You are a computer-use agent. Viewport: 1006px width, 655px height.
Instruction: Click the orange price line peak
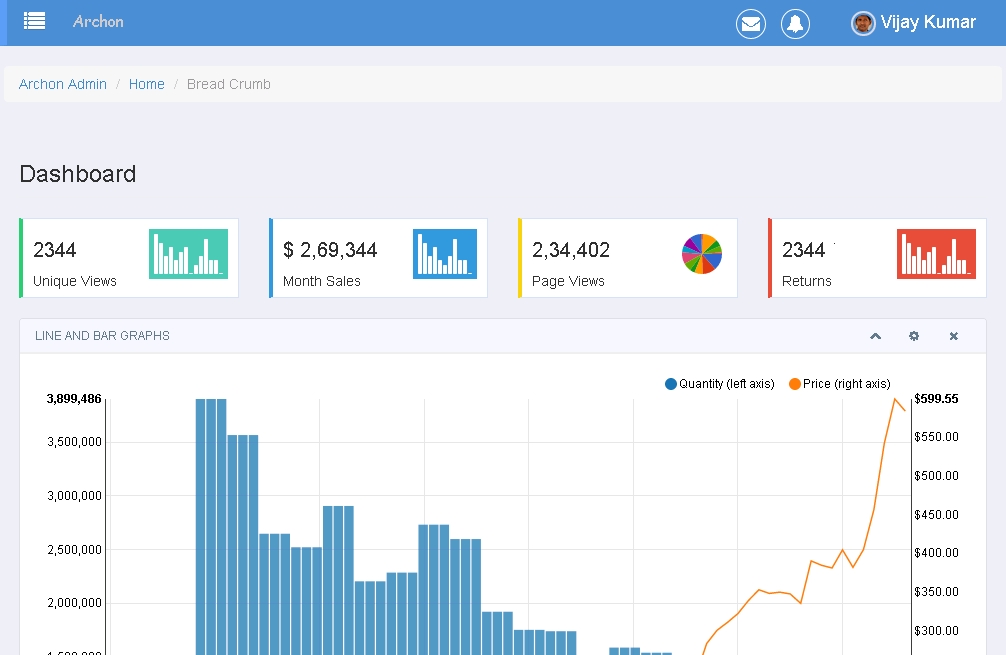895,399
